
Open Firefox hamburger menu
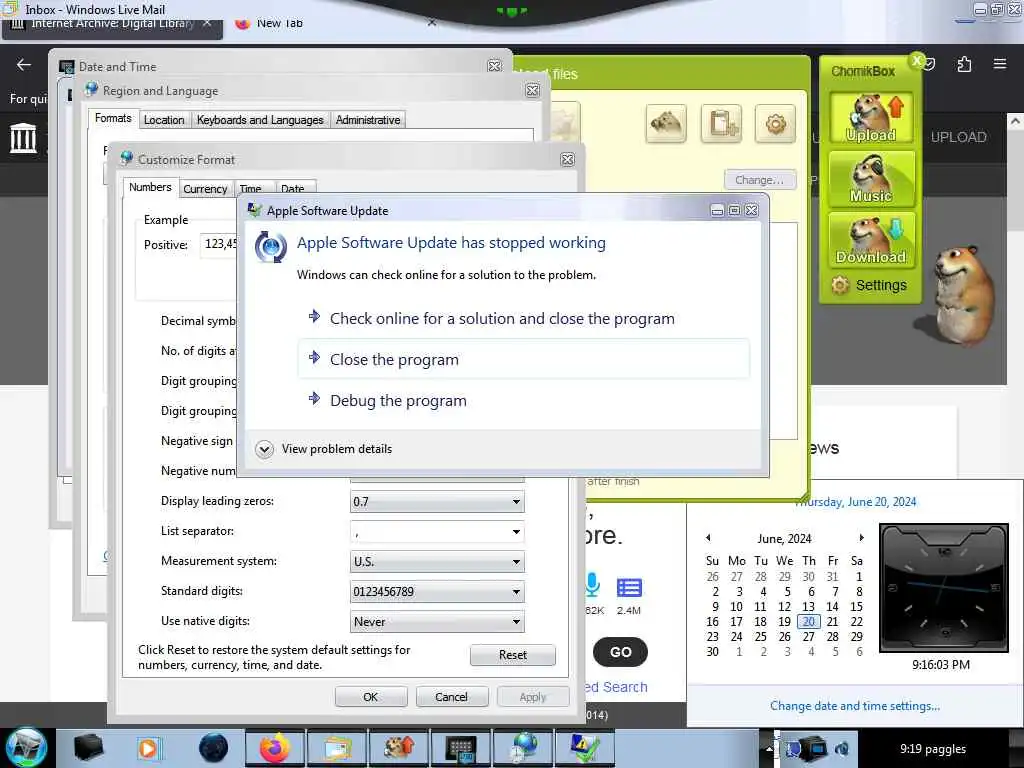(x=1000, y=64)
